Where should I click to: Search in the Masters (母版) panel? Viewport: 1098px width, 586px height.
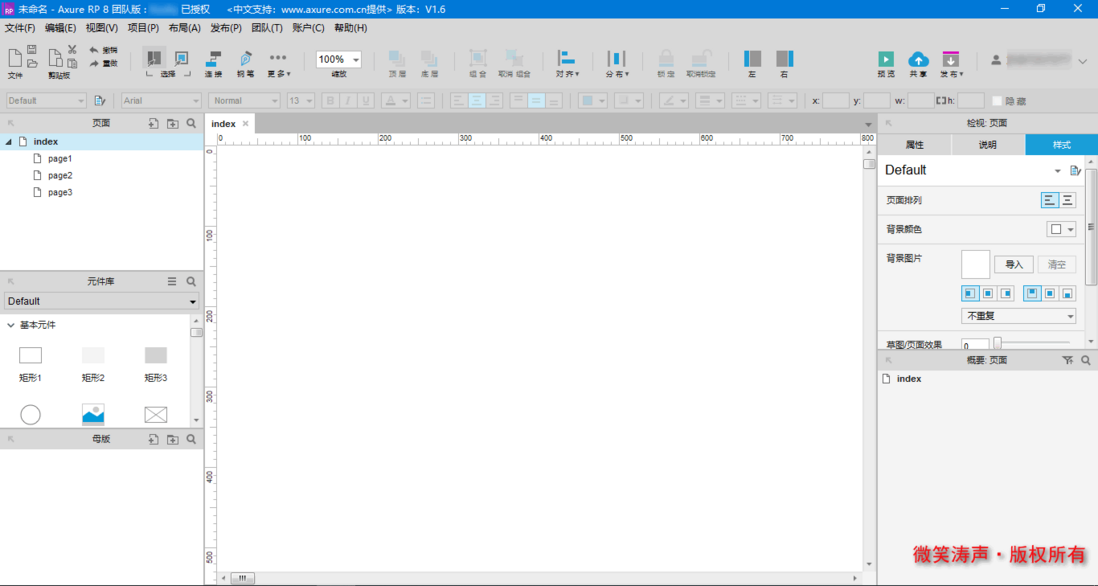tap(191, 440)
